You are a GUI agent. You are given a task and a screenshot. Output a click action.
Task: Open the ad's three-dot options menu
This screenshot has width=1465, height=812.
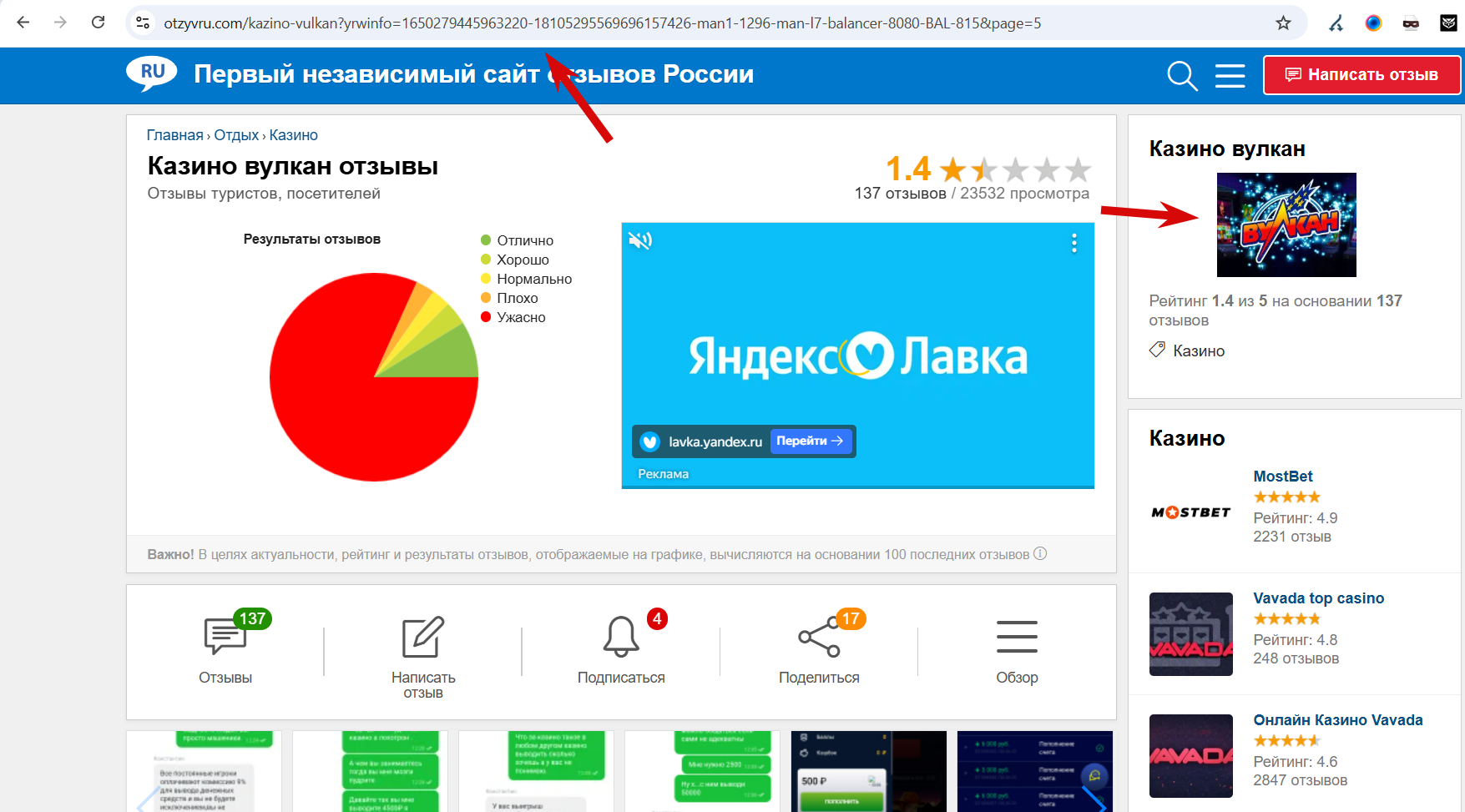point(1074,243)
